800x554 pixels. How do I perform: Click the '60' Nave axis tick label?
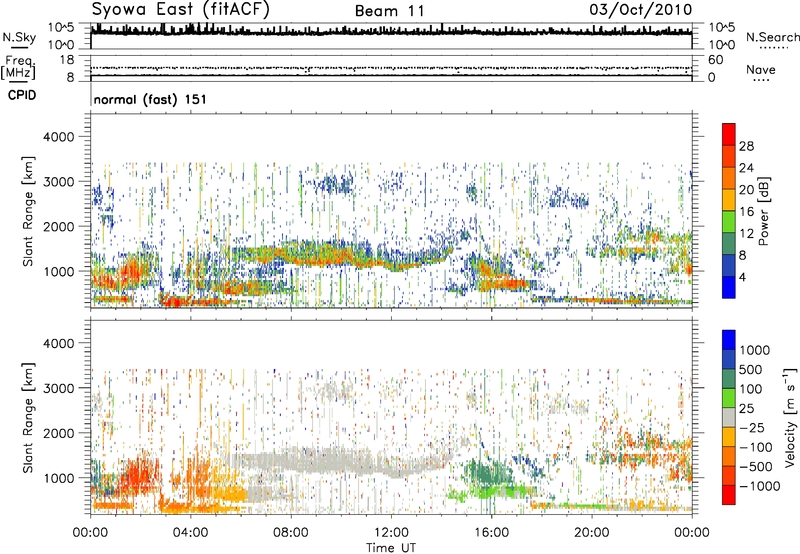pos(715,60)
